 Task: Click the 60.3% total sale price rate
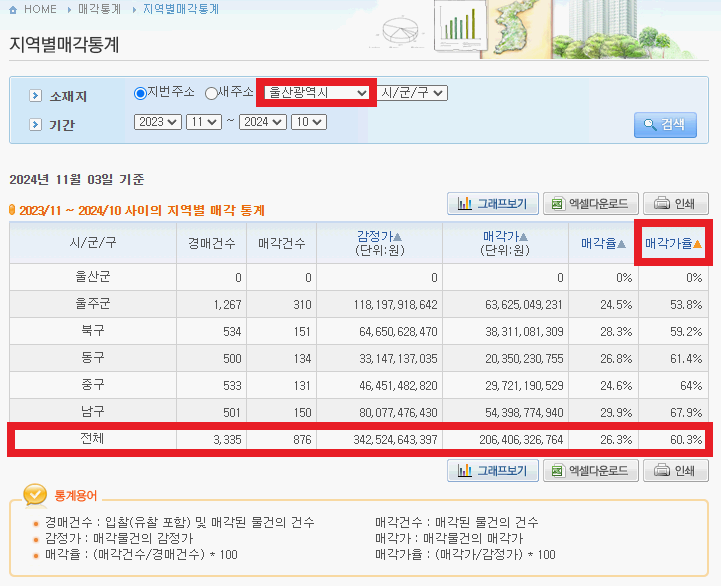click(686, 440)
